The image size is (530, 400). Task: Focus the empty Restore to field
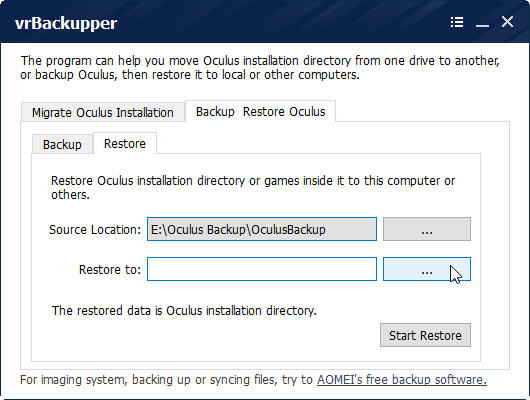[x=262, y=269]
